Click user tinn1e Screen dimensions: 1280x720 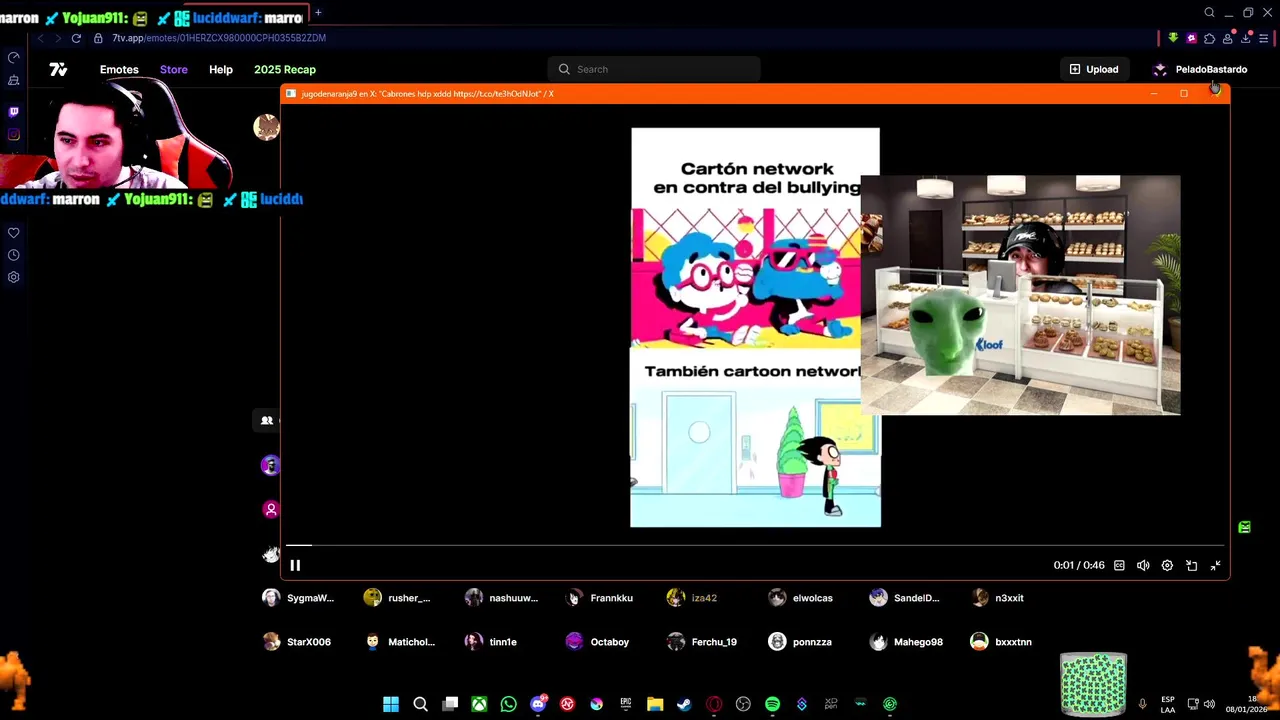(x=491, y=642)
